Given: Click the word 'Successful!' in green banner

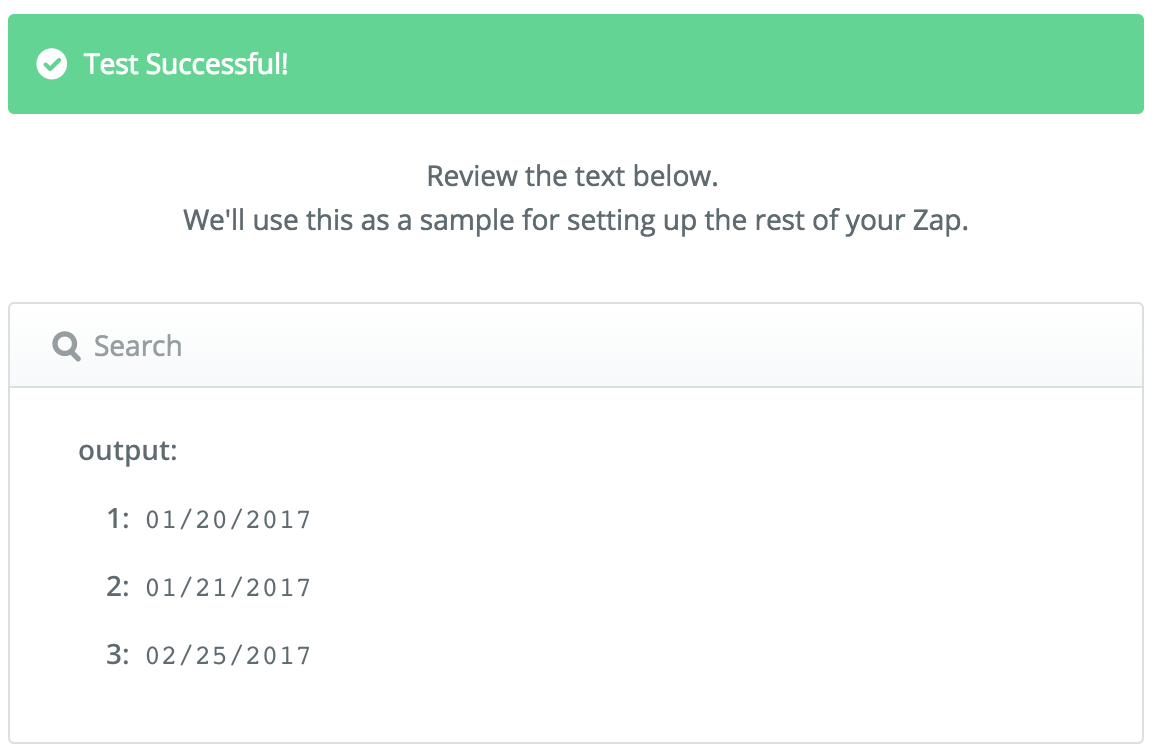Looking at the screenshot, I should [217, 64].
